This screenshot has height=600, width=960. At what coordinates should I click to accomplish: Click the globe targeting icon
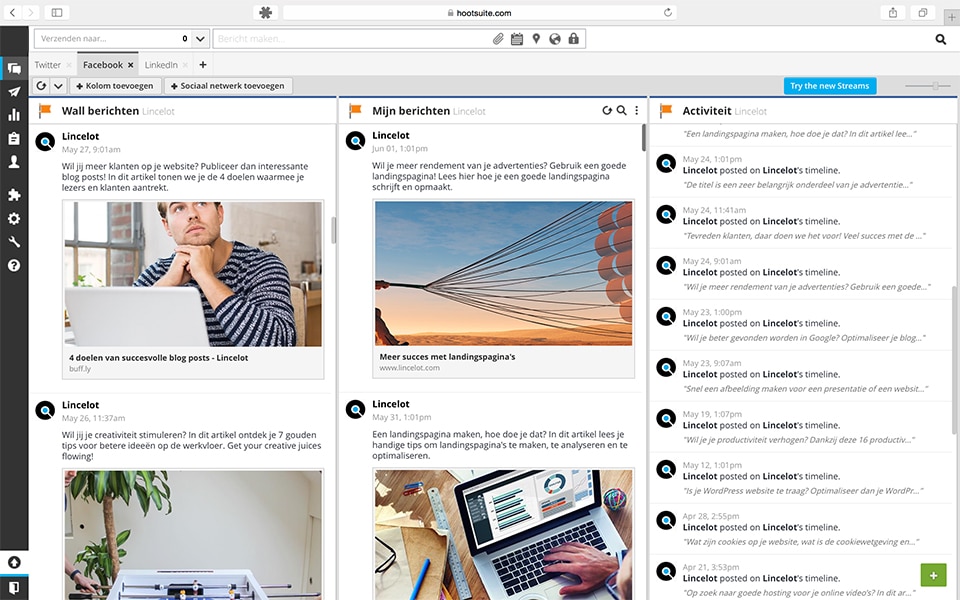tap(555, 39)
